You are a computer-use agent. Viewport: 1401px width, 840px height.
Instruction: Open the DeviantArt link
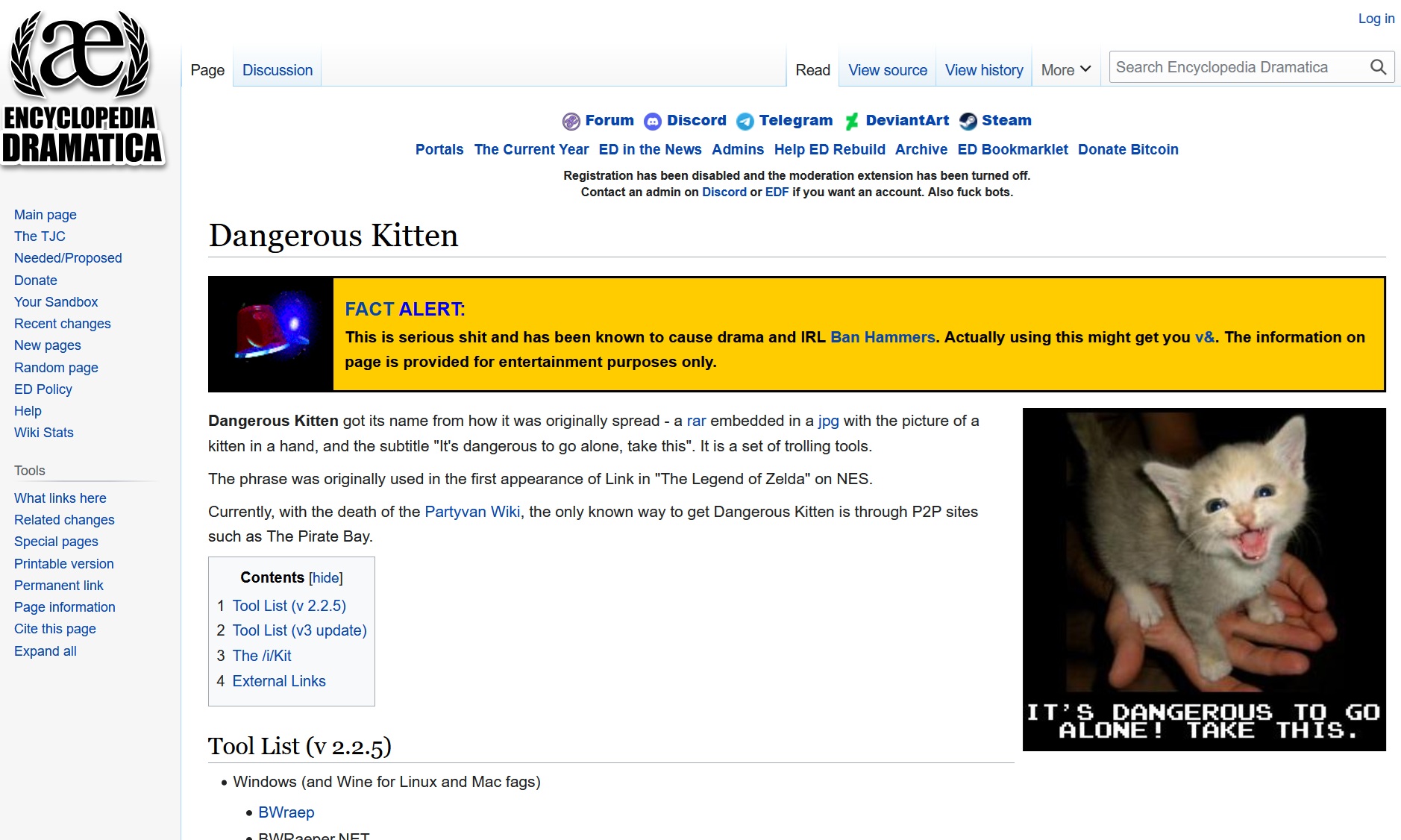coord(907,120)
